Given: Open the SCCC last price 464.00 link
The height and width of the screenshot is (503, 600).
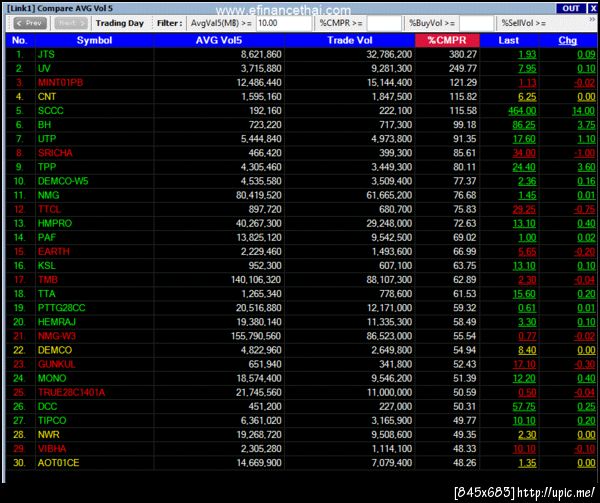Looking at the screenshot, I should [x=522, y=111].
